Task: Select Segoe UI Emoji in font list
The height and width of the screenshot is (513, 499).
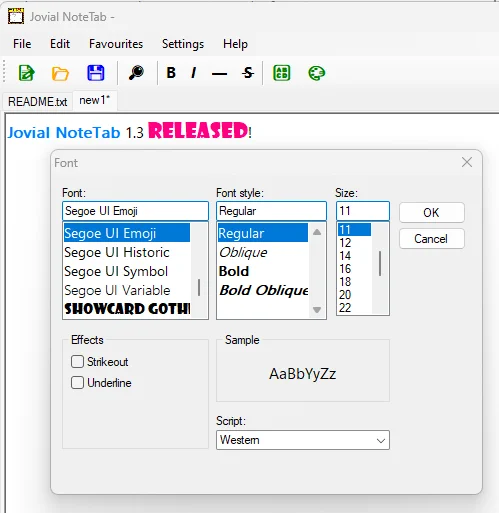Action: pos(127,233)
